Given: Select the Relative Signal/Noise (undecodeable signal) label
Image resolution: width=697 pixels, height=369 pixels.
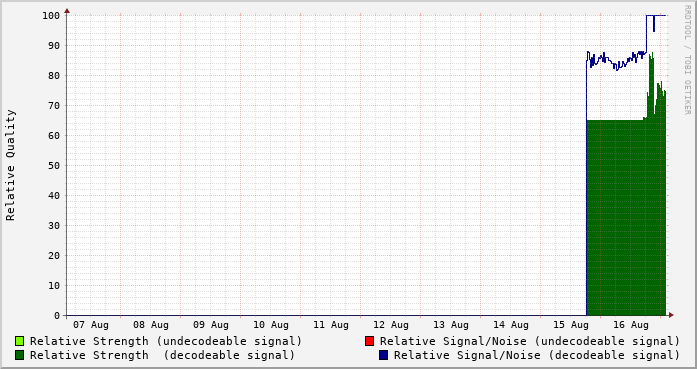Looking at the screenshot, I should click(529, 341).
